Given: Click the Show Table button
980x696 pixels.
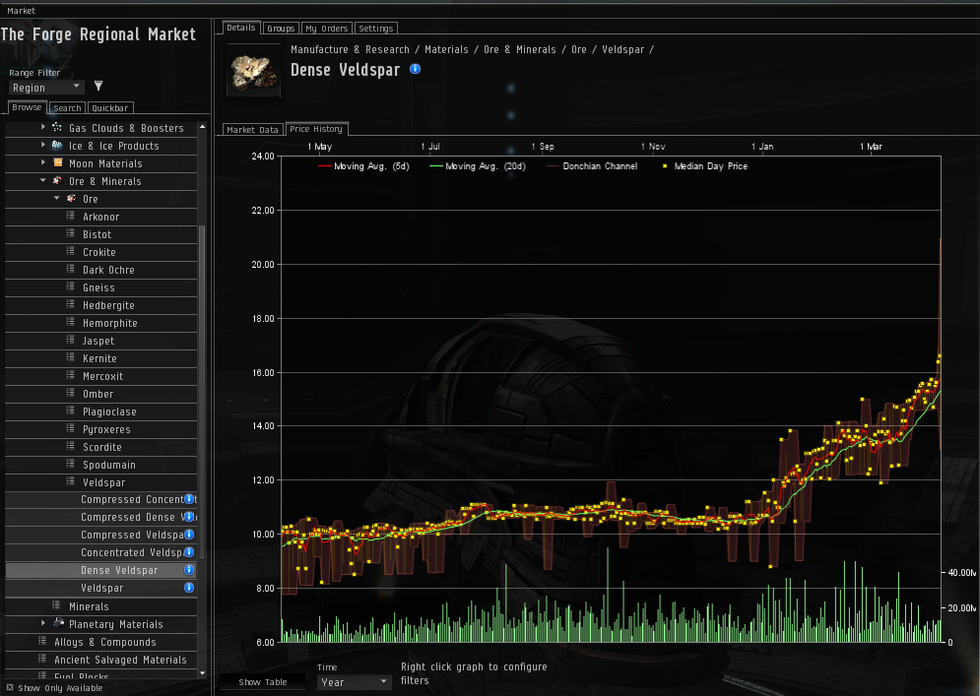Looking at the screenshot, I should click(x=262, y=682).
